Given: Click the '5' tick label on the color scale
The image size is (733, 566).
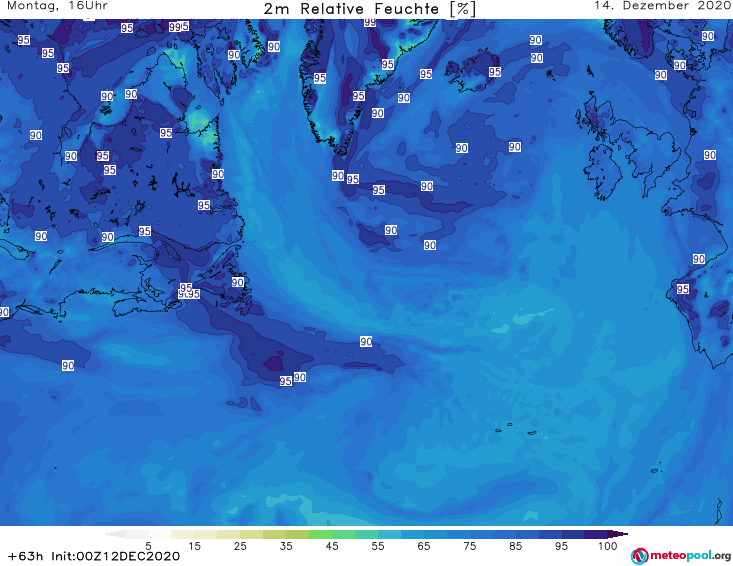Looking at the screenshot, I should [x=148, y=546].
